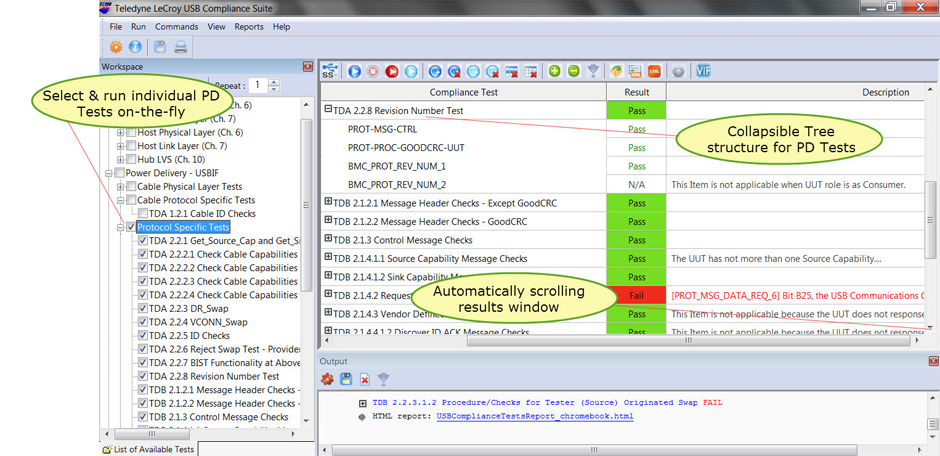Click the red gear icon in Output panel
The width and height of the screenshot is (940, 456).
coord(327,379)
